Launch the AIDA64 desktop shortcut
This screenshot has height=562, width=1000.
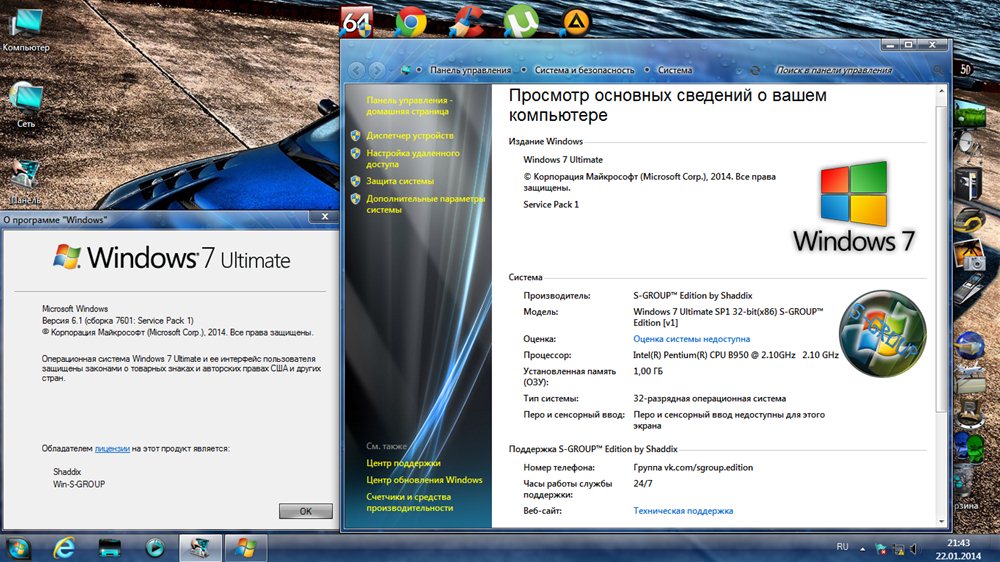click(x=356, y=20)
